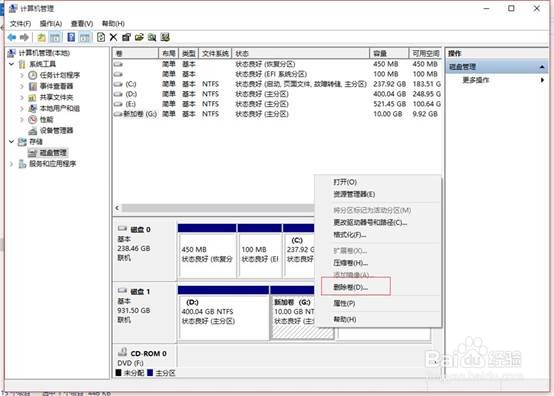Select the (D:) 400.04 GB partition block
Viewport: 554px width, 396px height.
(x=223, y=313)
